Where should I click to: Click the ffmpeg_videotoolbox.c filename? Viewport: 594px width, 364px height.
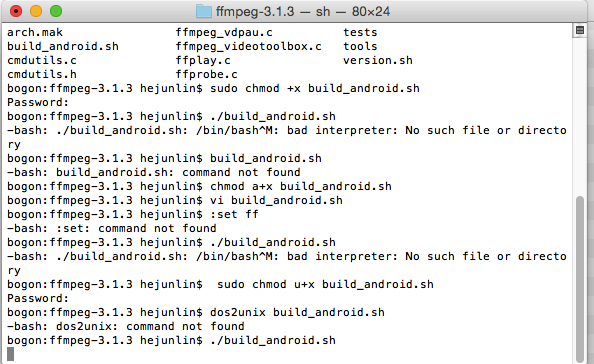[x=249, y=47]
